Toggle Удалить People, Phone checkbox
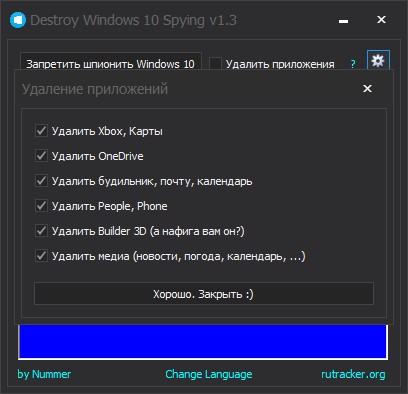The height and width of the screenshot is (394, 408). pyautogui.click(x=41, y=206)
